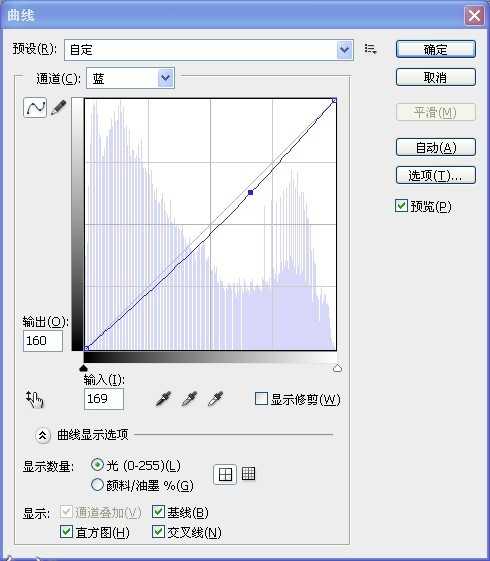Open the 通道(C) channel dropdown
490x561 pixels.
(x=131, y=78)
